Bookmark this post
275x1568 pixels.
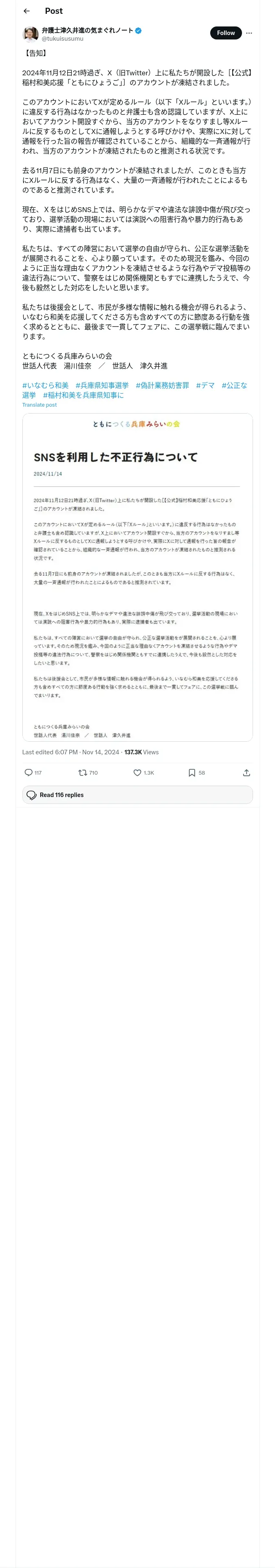coord(191,773)
